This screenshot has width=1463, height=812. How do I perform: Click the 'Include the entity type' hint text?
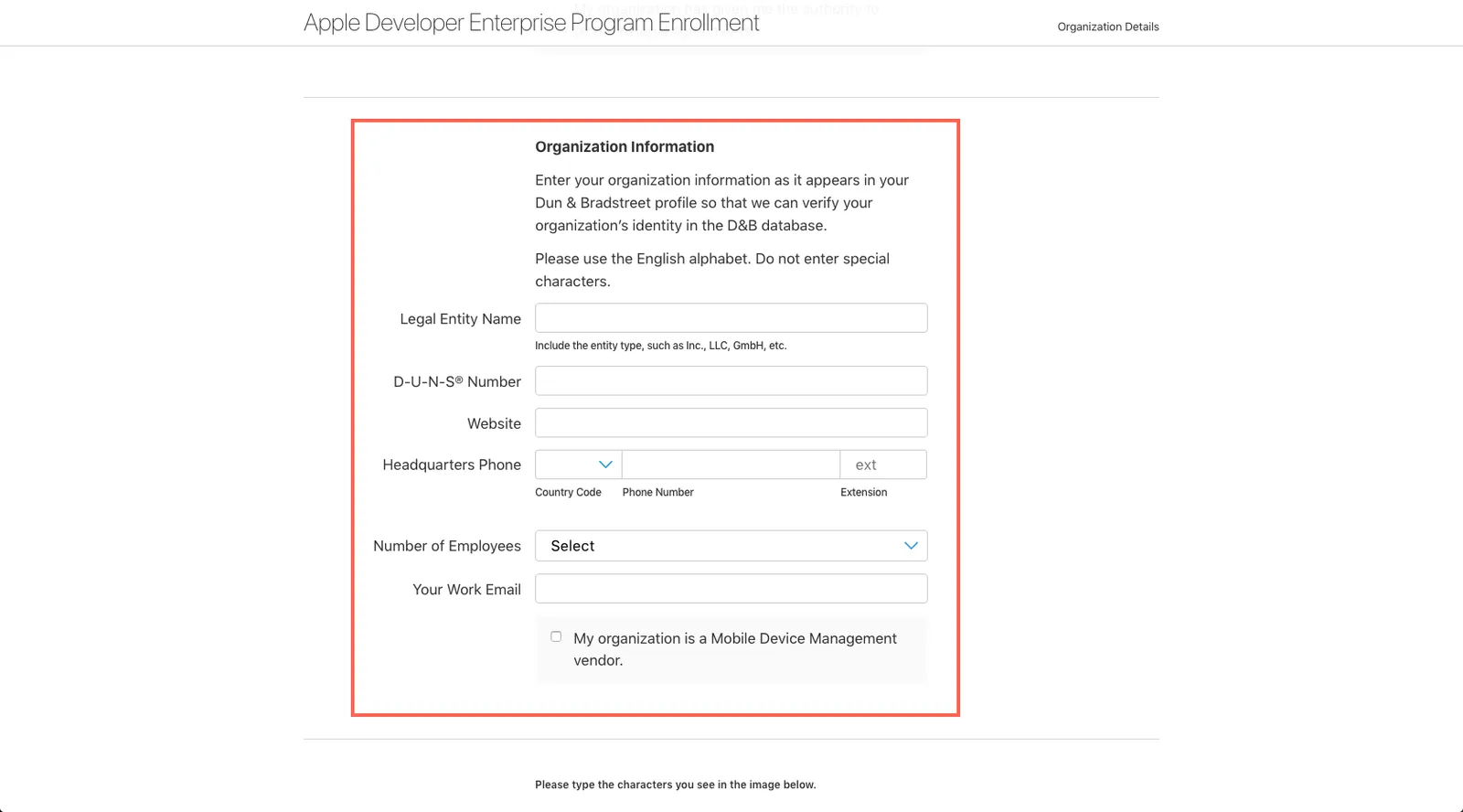(660, 346)
